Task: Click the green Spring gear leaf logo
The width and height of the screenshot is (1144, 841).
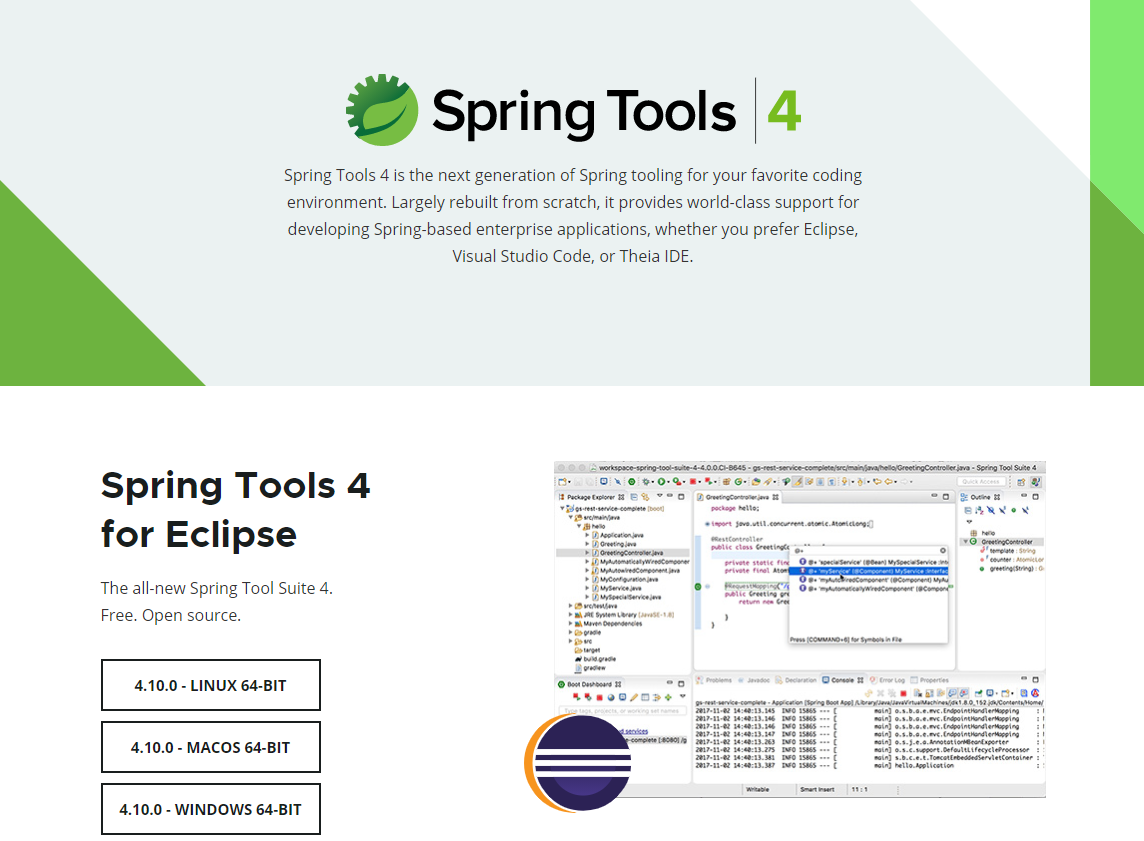Action: point(382,109)
